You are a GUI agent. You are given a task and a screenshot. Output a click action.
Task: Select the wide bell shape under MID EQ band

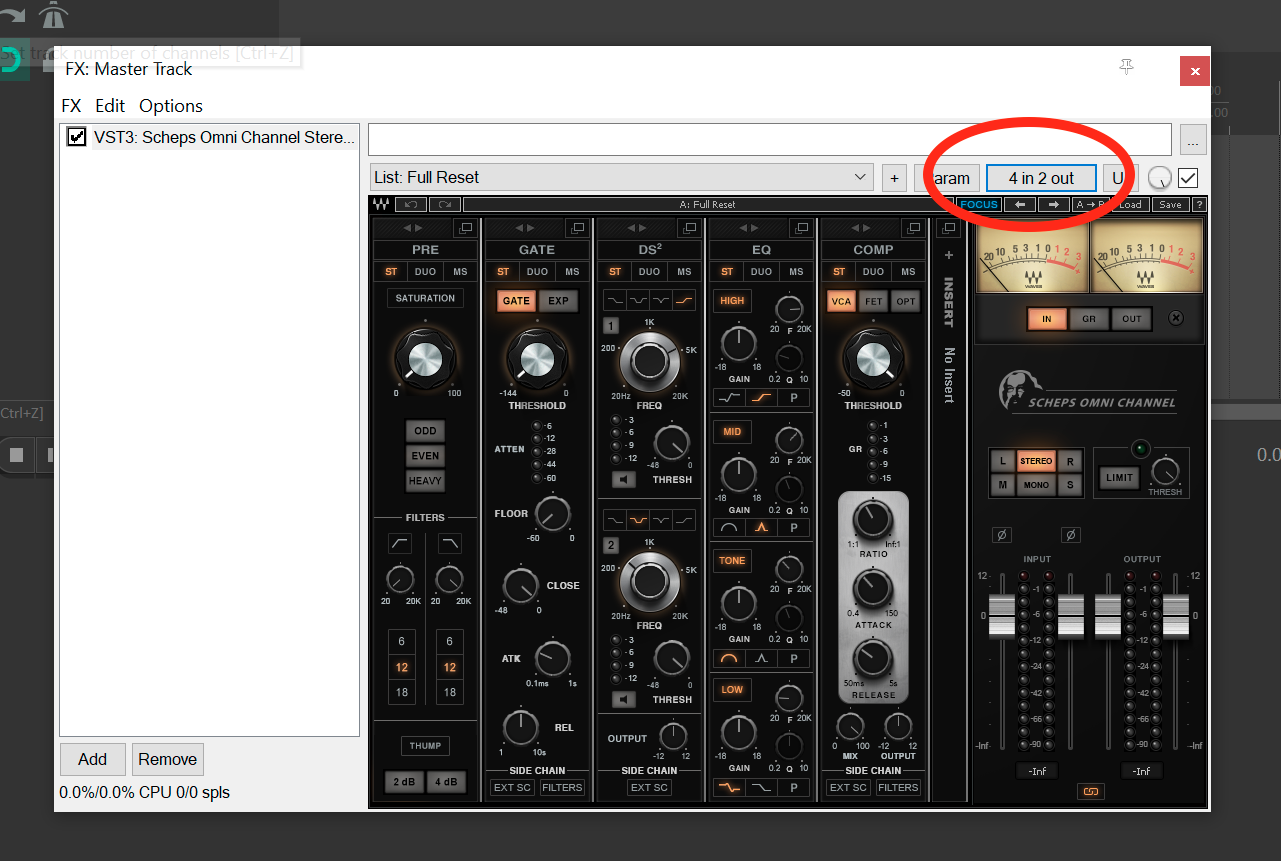tap(730, 527)
